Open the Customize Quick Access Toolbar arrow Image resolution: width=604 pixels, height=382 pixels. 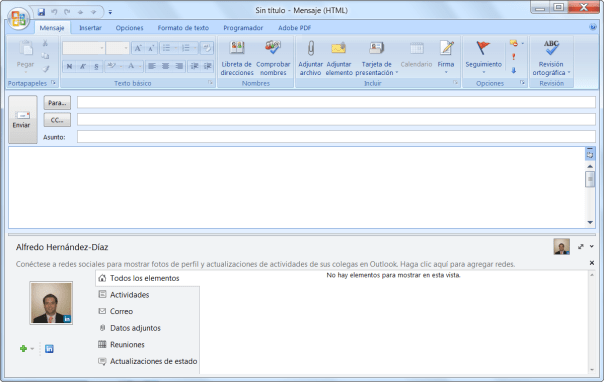point(110,13)
